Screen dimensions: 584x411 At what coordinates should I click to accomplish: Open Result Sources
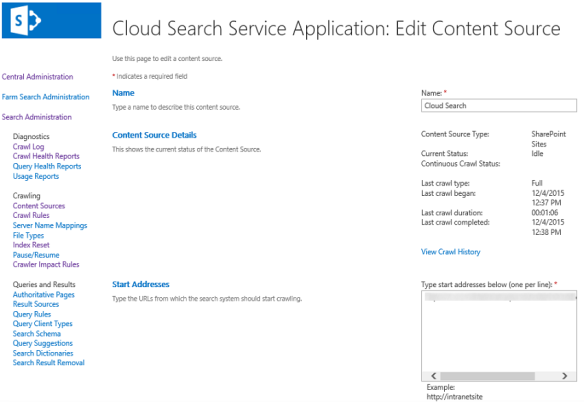tap(36, 305)
